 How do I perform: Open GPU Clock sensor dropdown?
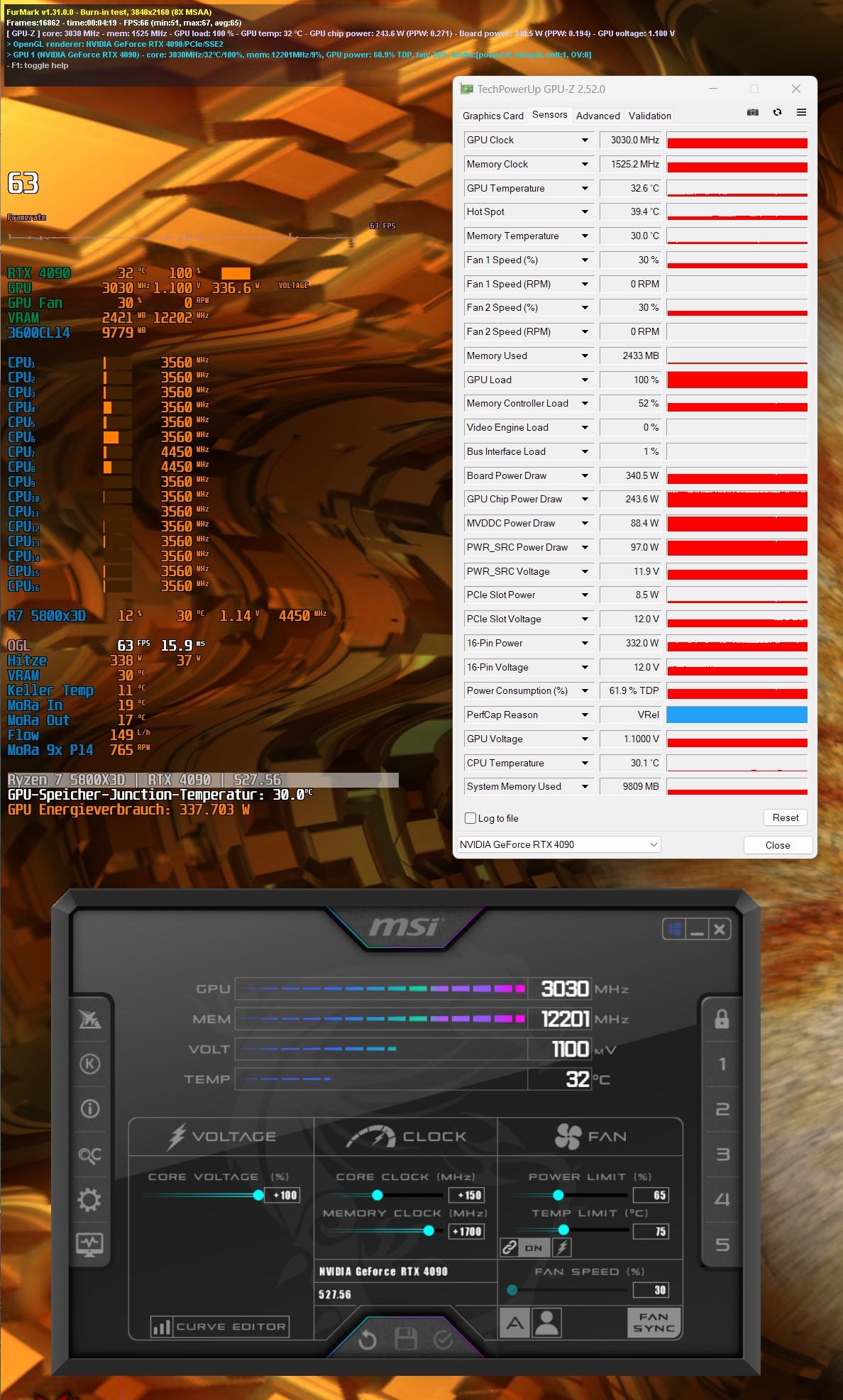click(585, 140)
